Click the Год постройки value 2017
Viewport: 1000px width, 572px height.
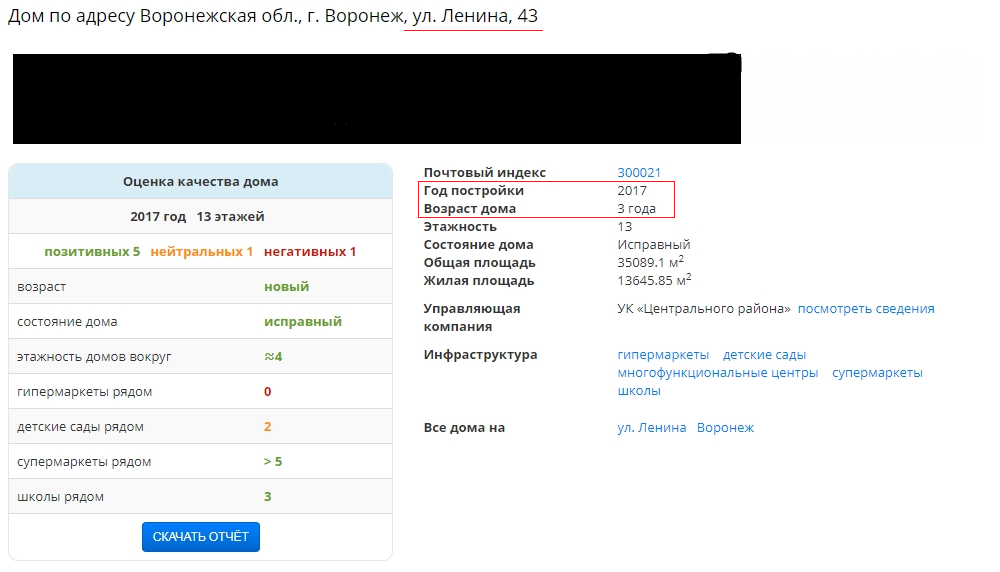[x=632, y=191]
